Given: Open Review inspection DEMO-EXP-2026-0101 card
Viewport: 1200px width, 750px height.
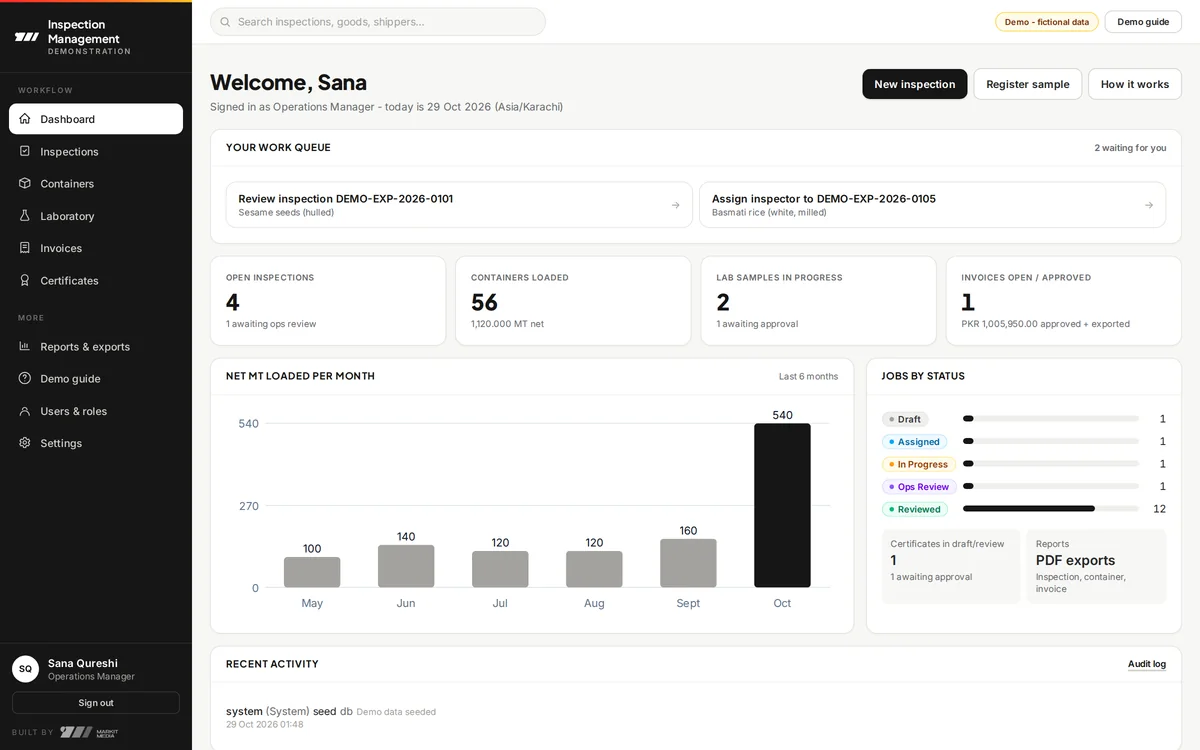Looking at the screenshot, I should pos(459,205).
